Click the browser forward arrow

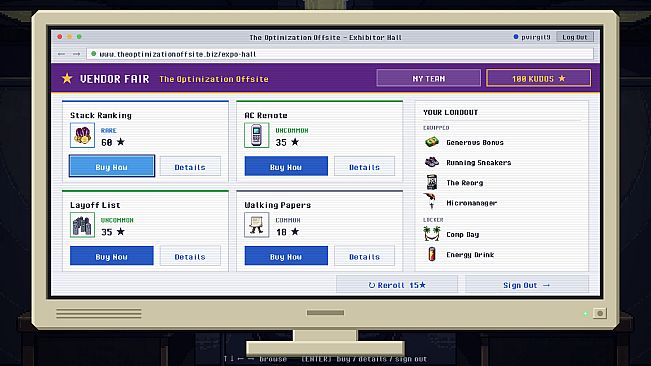coord(76,54)
